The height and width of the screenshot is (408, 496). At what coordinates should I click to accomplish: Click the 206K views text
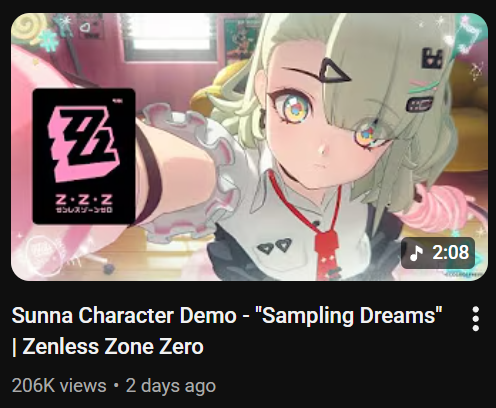[x=59, y=386]
